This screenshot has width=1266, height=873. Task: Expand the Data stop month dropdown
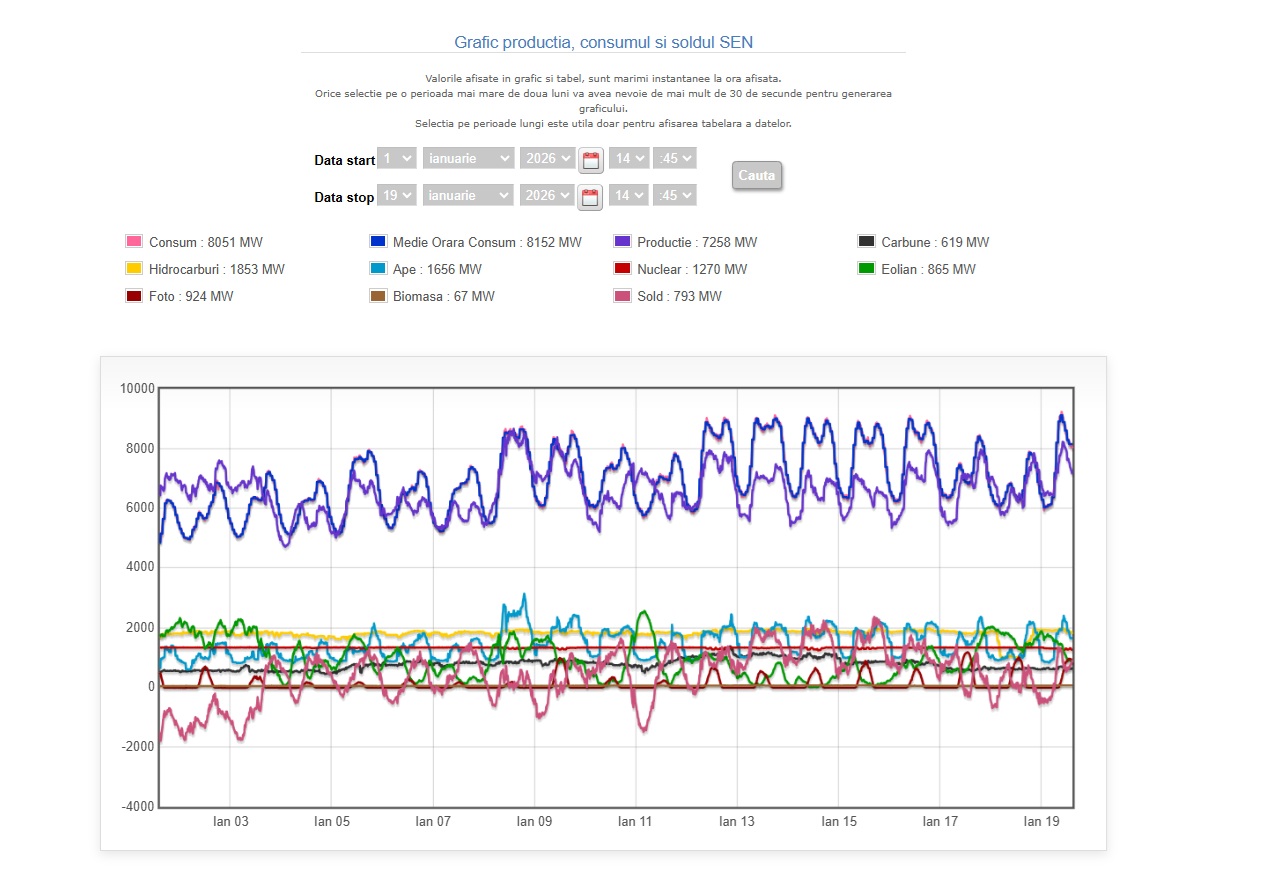click(468, 195)
